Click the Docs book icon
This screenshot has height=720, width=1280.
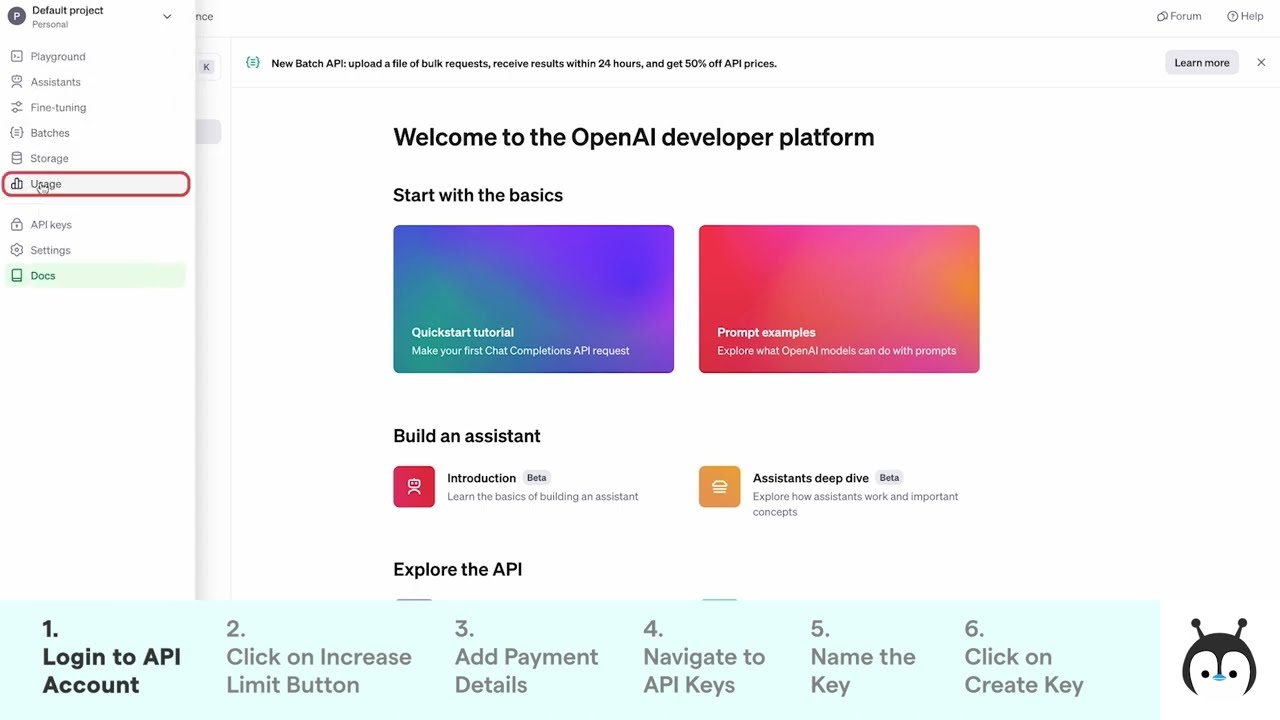[x=16, y=276]
